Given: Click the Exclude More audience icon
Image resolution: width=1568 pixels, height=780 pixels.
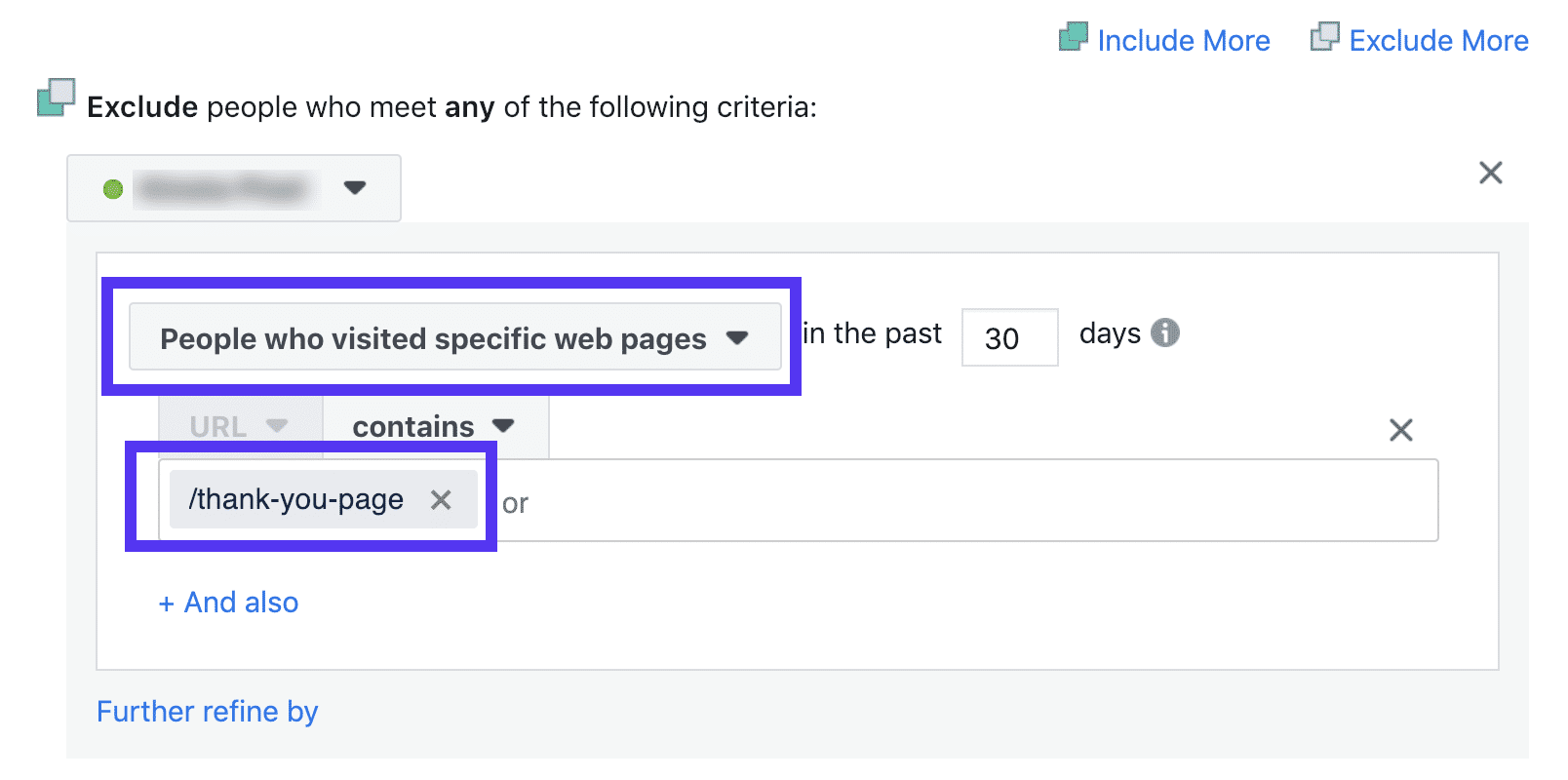Looking at the screenshot, I should tap(1324, 39).
